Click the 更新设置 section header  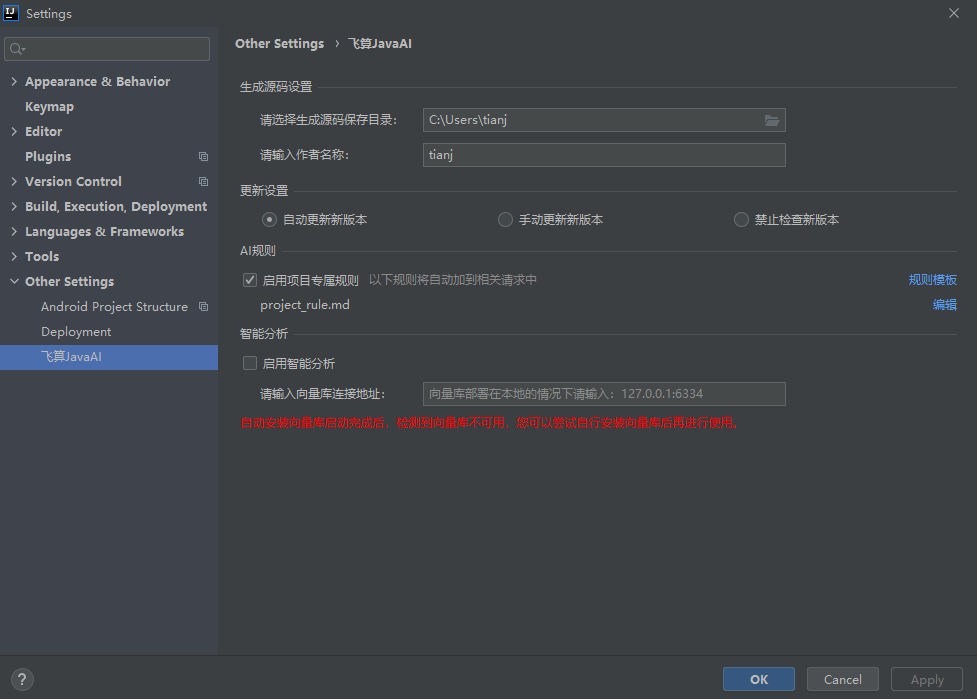pos(264,191)
